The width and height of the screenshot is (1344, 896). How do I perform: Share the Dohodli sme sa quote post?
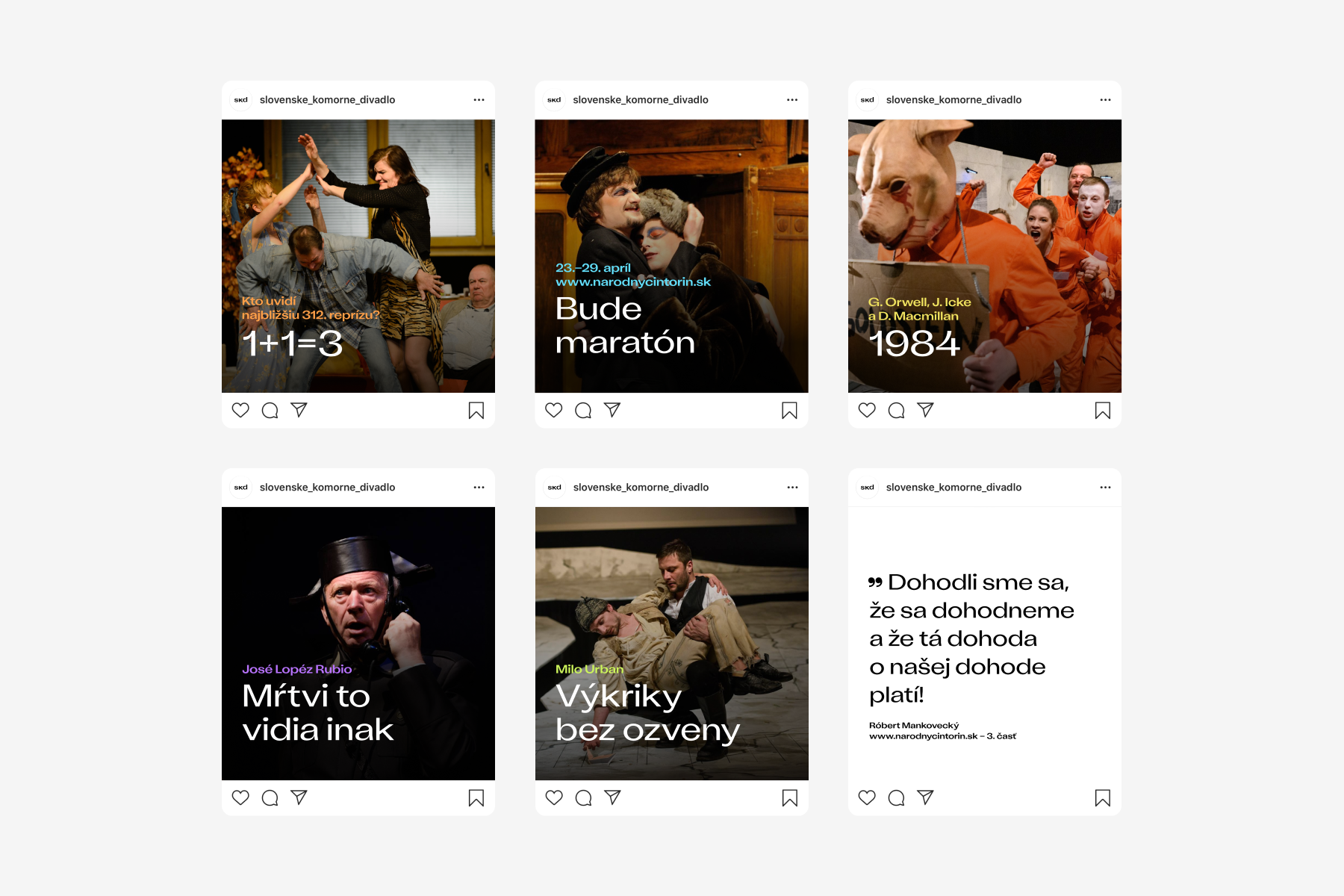point(925,797)
